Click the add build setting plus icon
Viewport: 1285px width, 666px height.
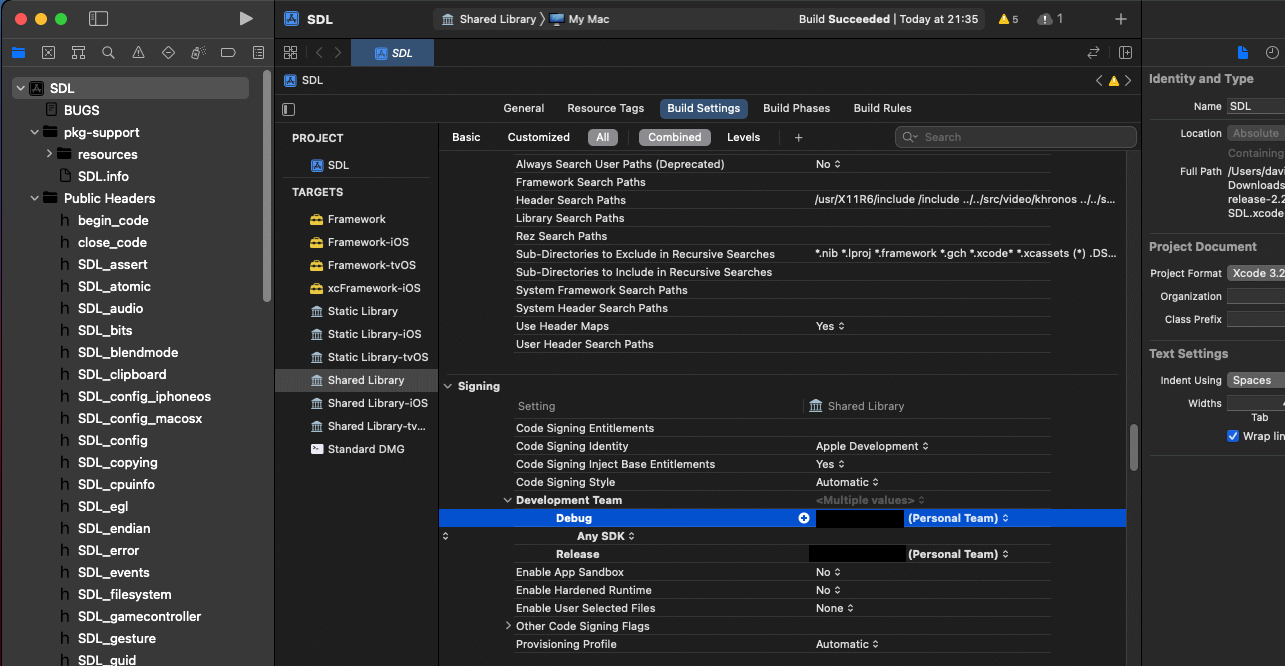798,138
